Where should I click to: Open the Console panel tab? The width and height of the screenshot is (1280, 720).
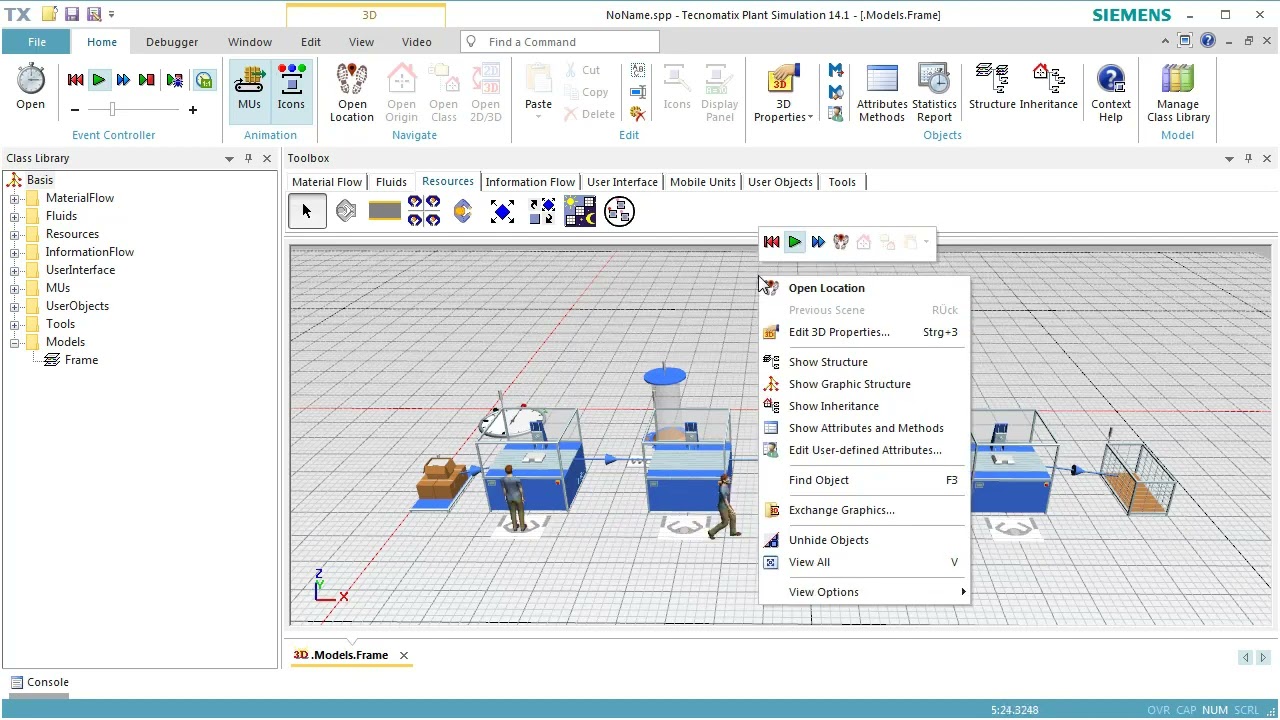[x=40, y=682]
